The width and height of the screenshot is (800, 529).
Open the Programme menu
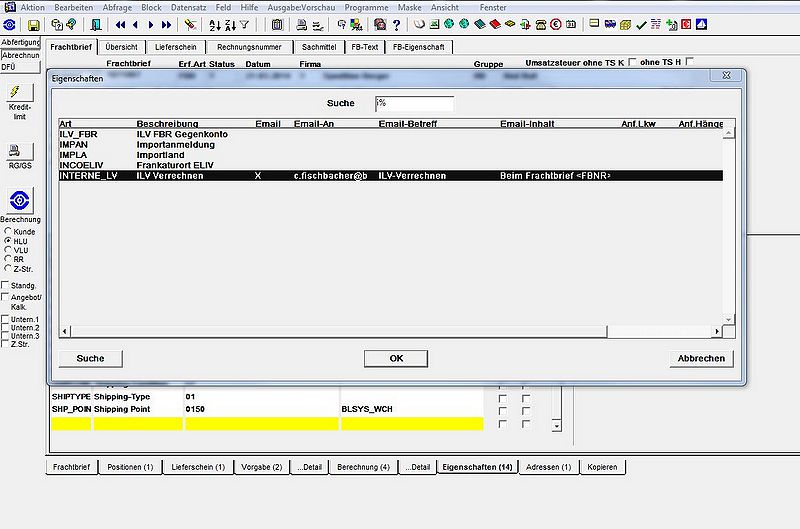(366, 8)
